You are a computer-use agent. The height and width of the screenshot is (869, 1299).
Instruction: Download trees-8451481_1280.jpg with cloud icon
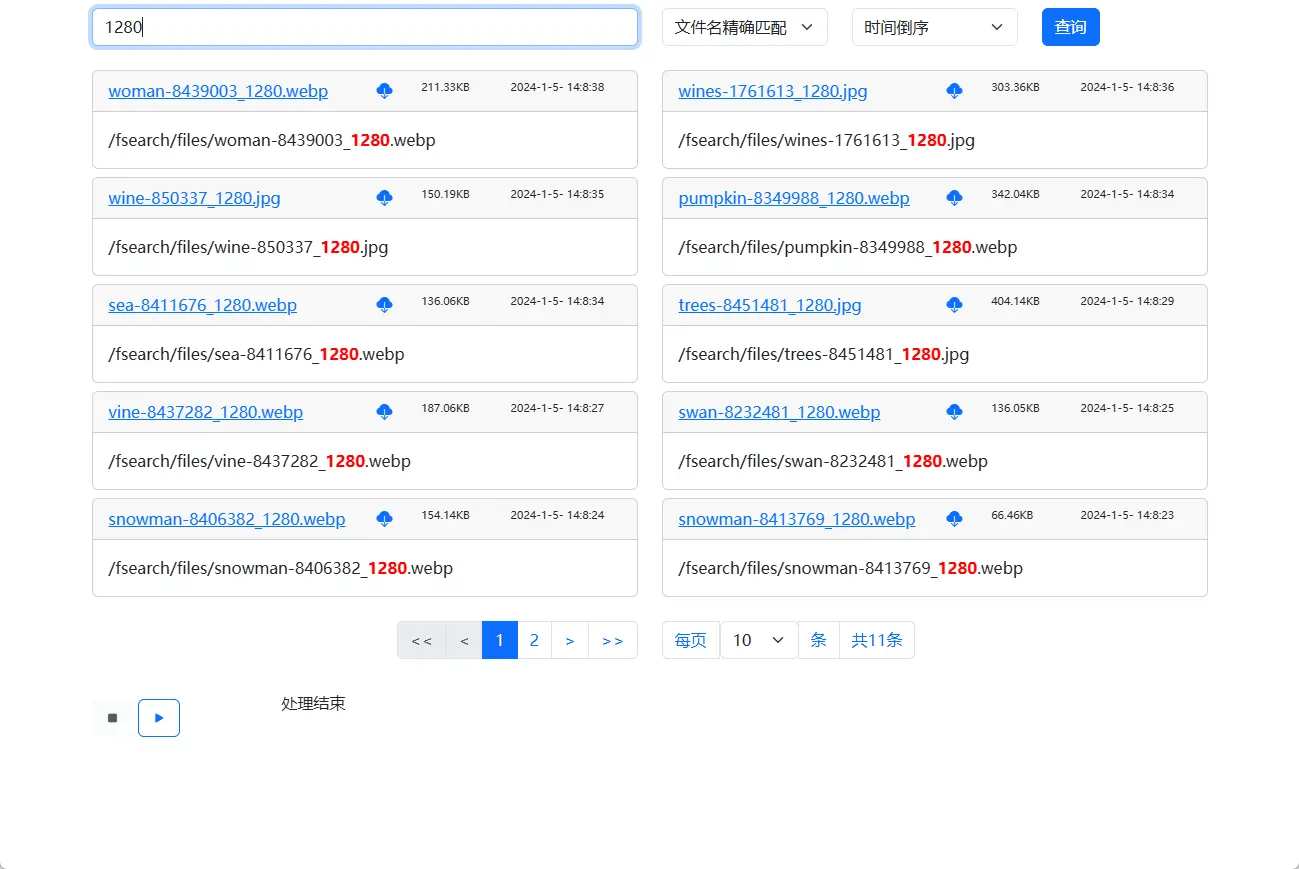955,305
